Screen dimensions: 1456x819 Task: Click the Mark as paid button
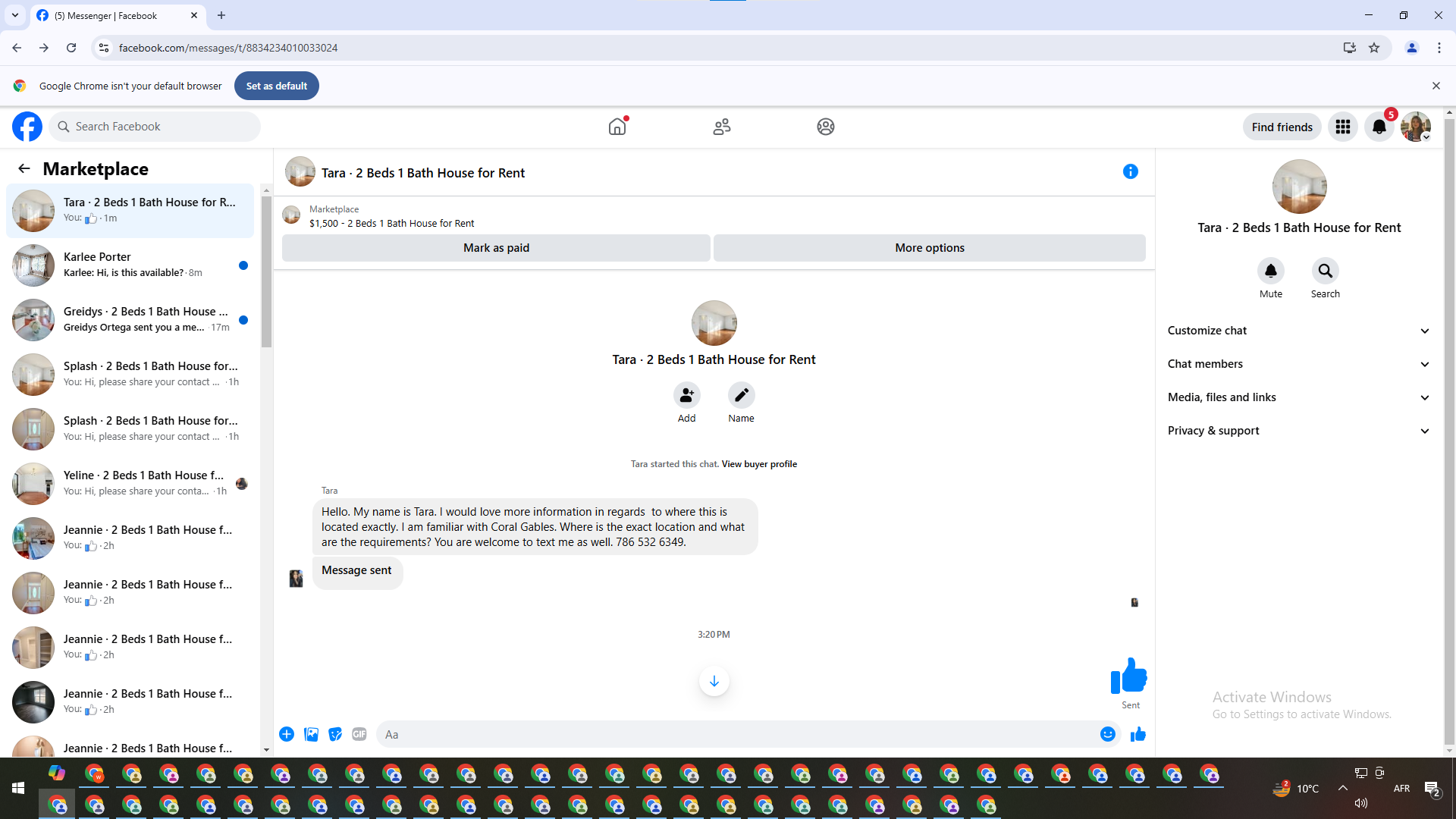point(496,248)
